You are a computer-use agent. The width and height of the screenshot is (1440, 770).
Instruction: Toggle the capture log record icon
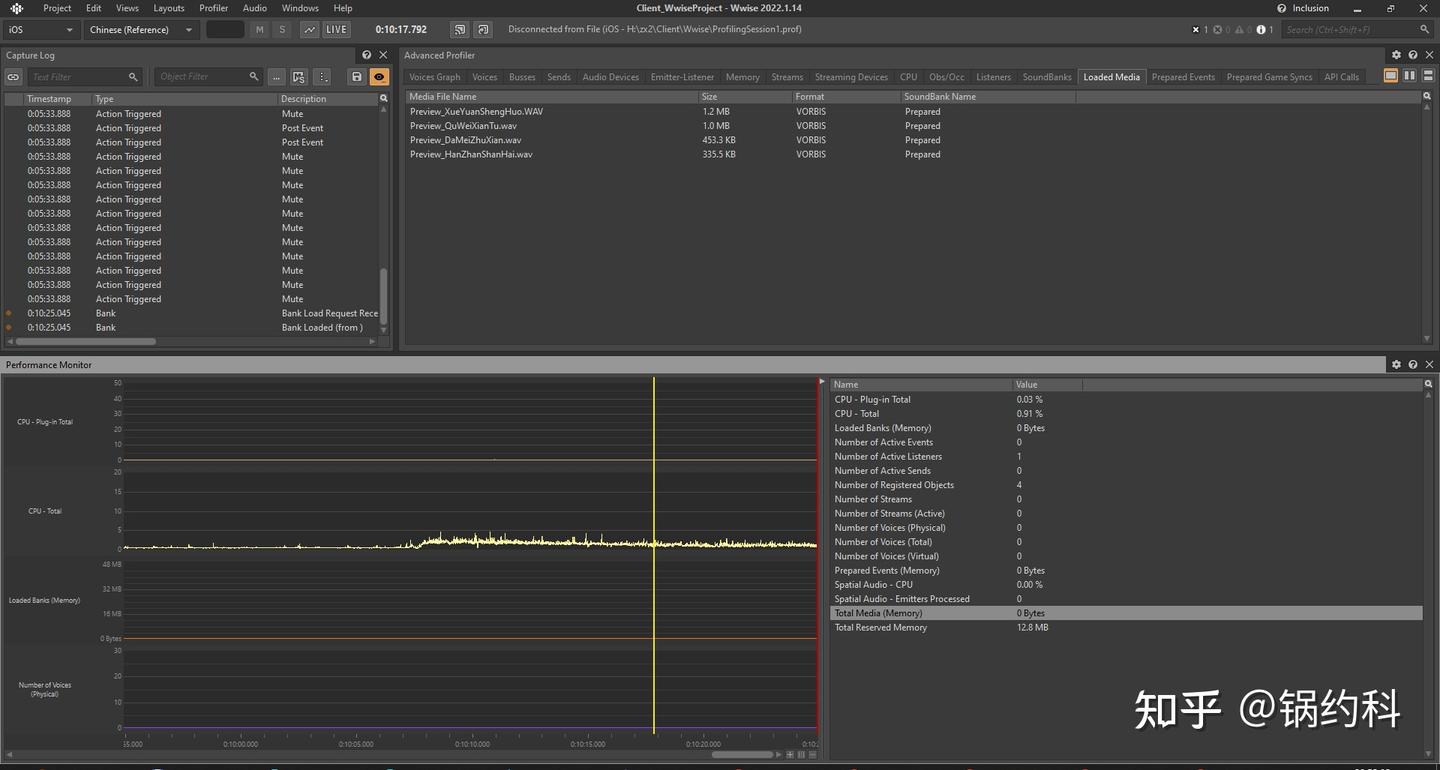(378, 77)
